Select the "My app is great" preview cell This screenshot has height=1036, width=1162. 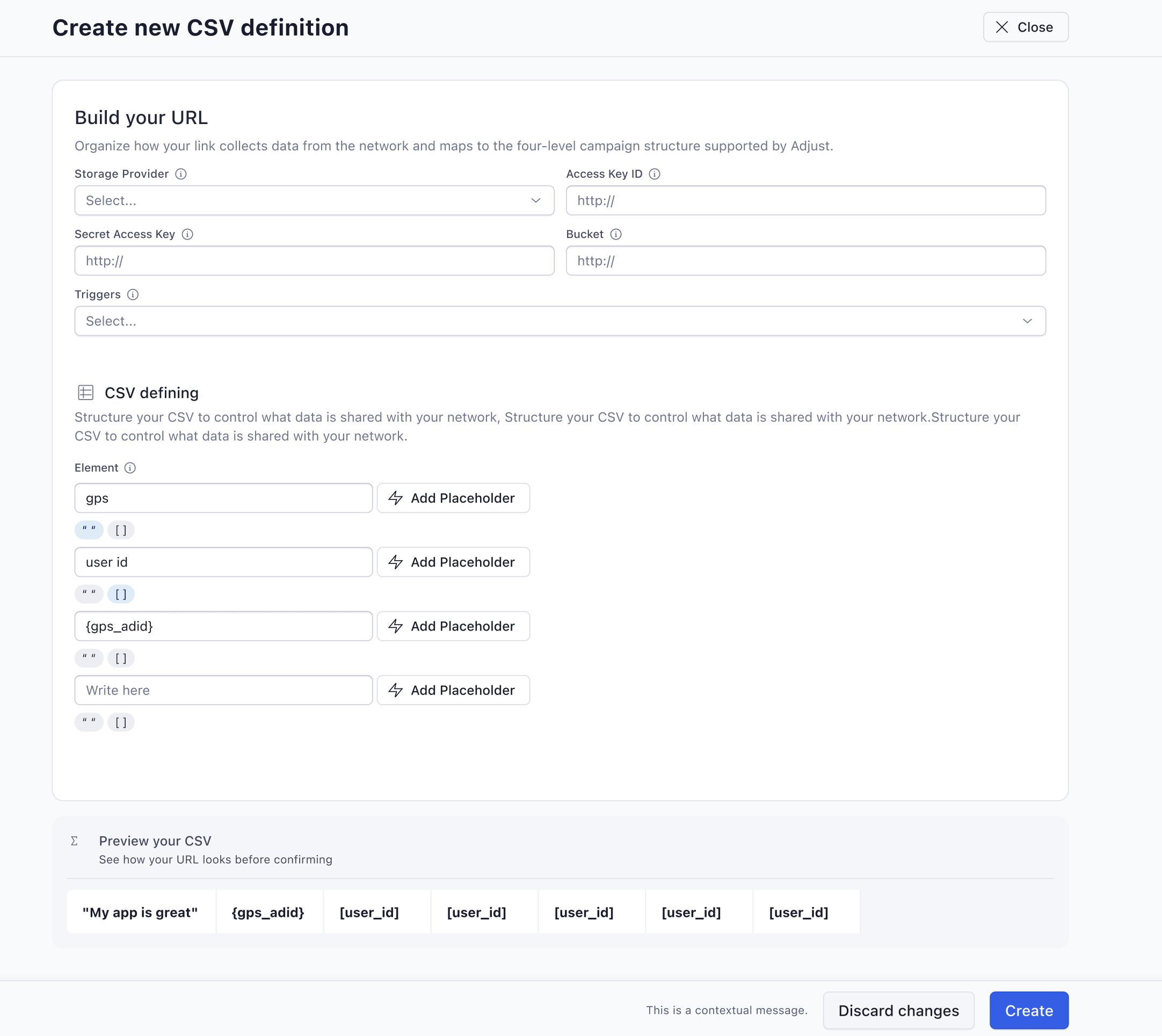(141, 912)
